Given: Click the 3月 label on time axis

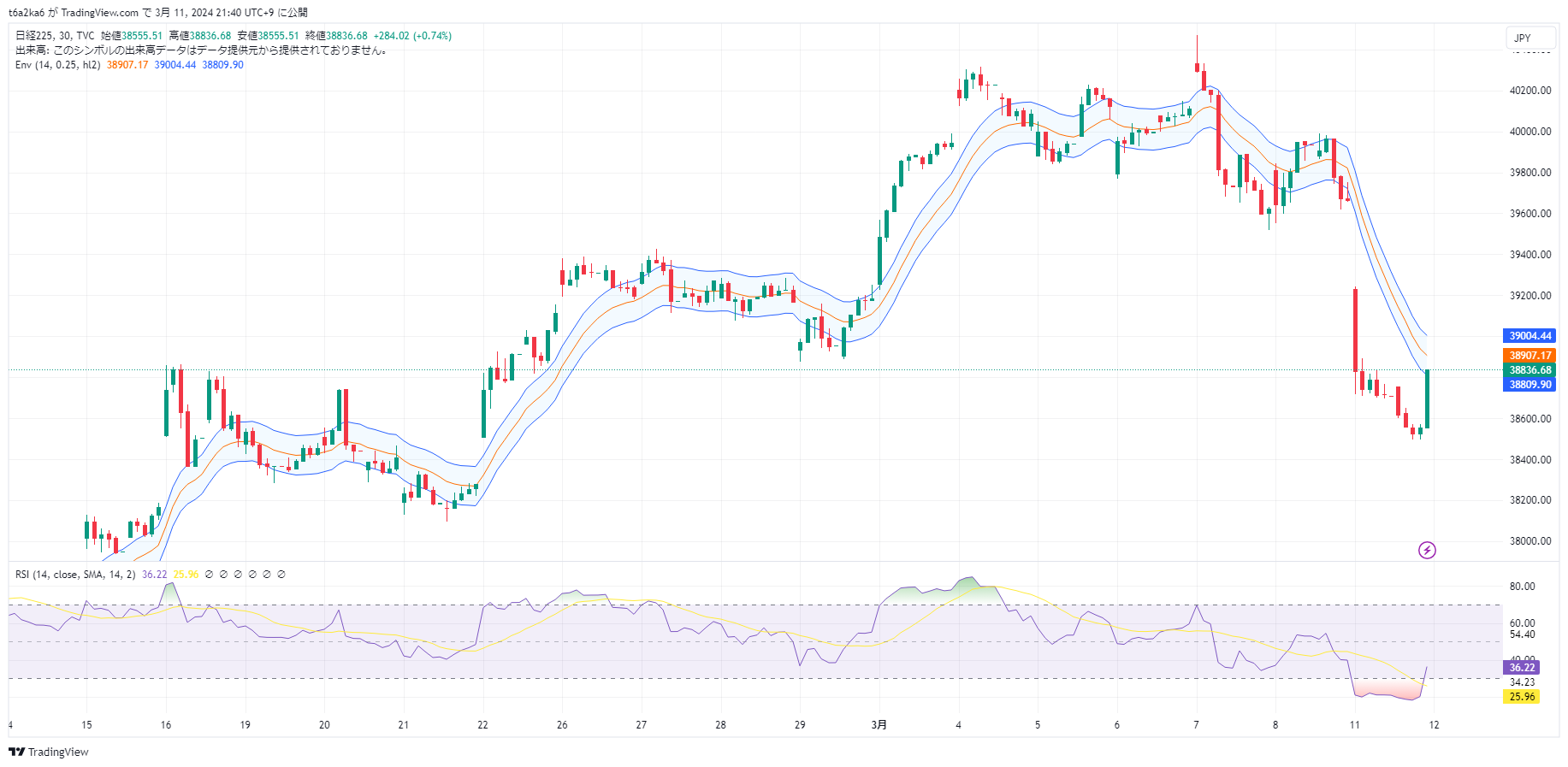Looking at the screenshot, I should point(879,725).
